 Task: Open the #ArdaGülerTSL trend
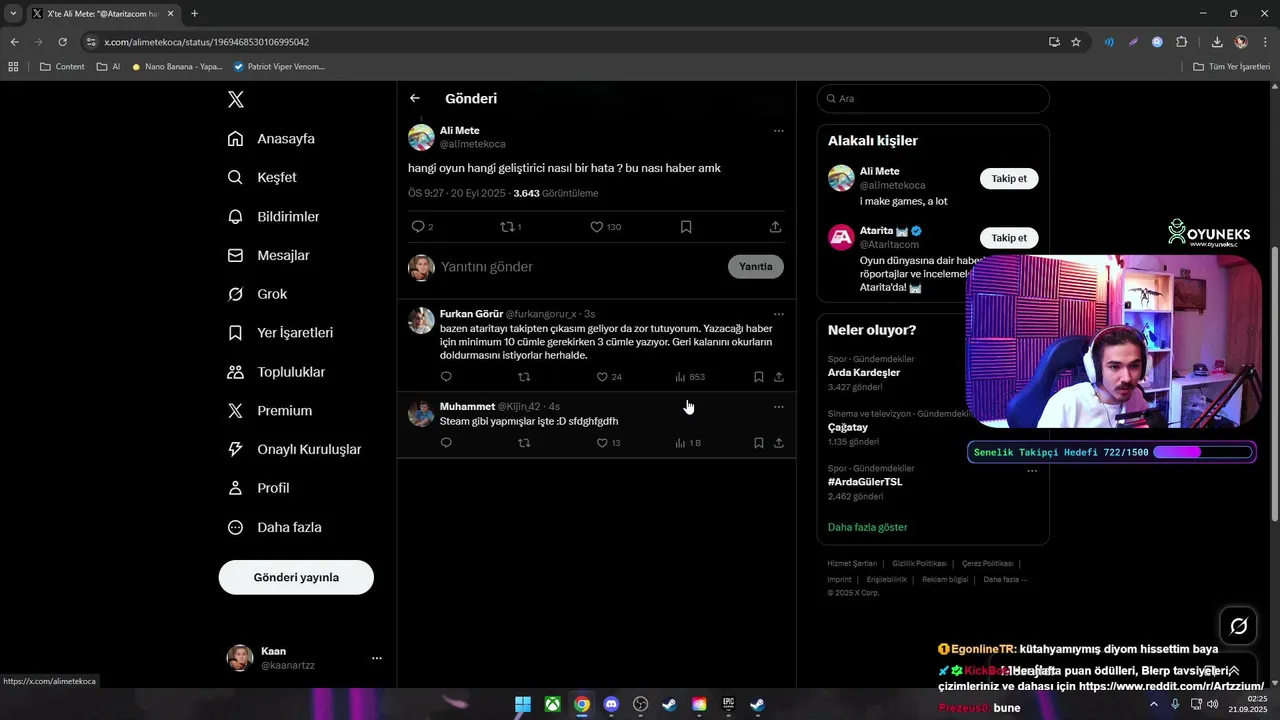point(865,482)
